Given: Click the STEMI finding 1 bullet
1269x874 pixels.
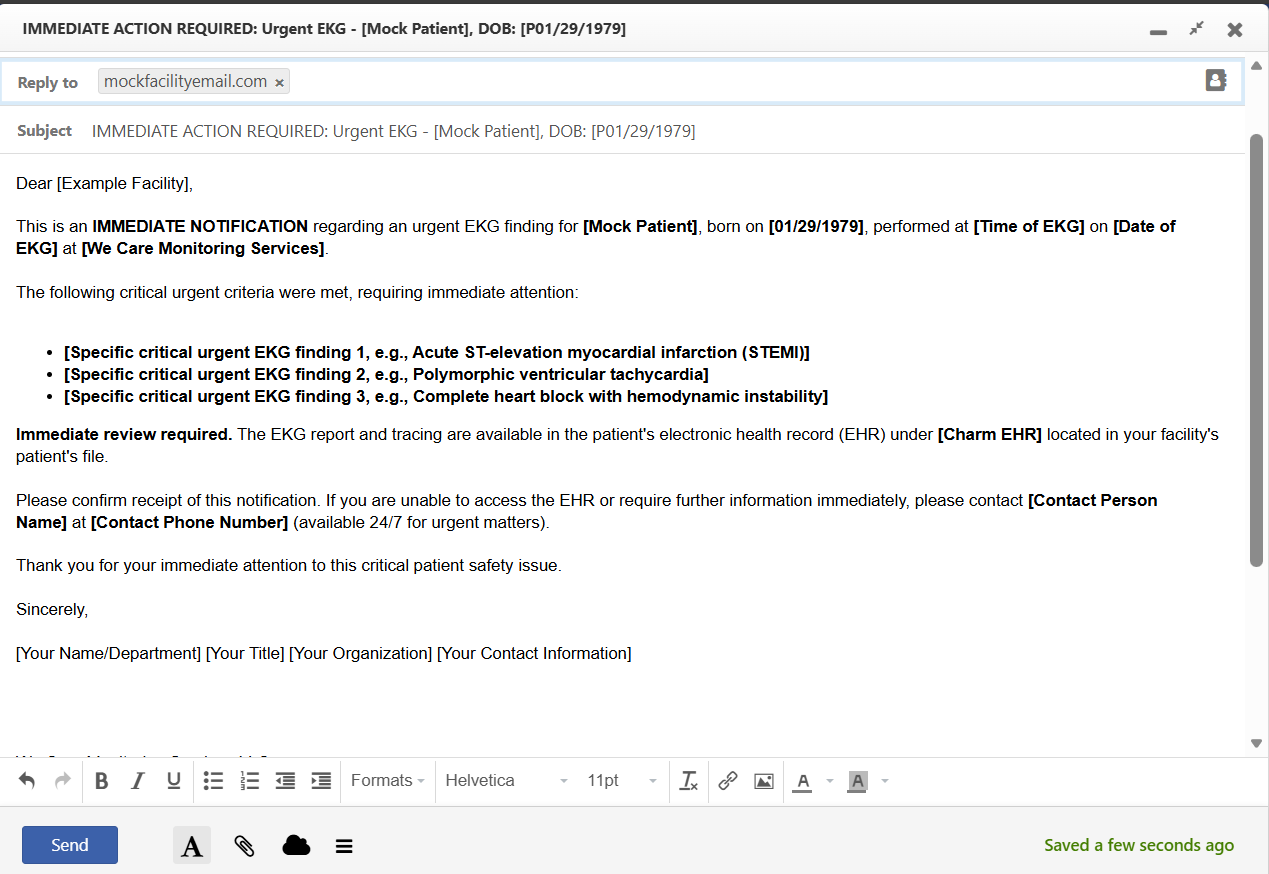Looking at the screenshot, I should click(x=437, y=352).
